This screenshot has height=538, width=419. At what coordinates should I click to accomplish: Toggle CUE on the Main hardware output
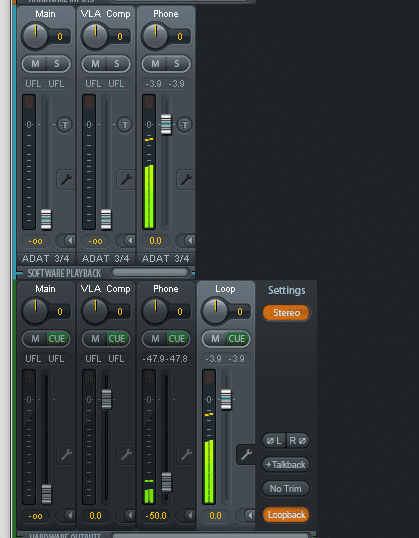coord(57,339)
